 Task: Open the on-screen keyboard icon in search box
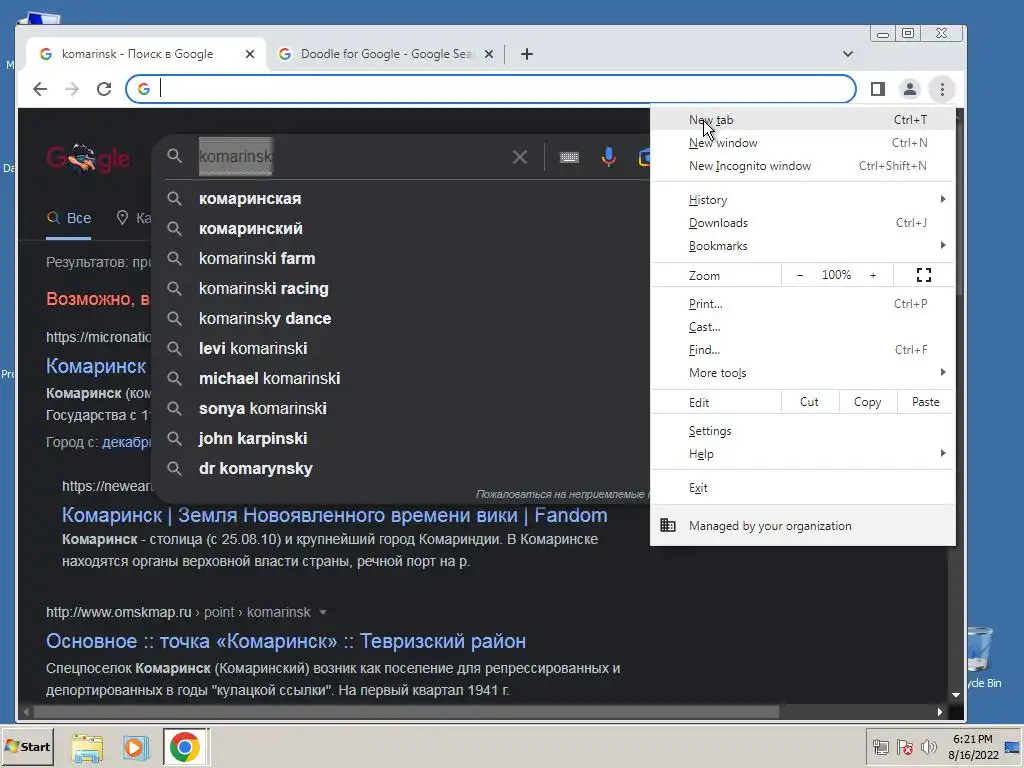tap(569, 157)
